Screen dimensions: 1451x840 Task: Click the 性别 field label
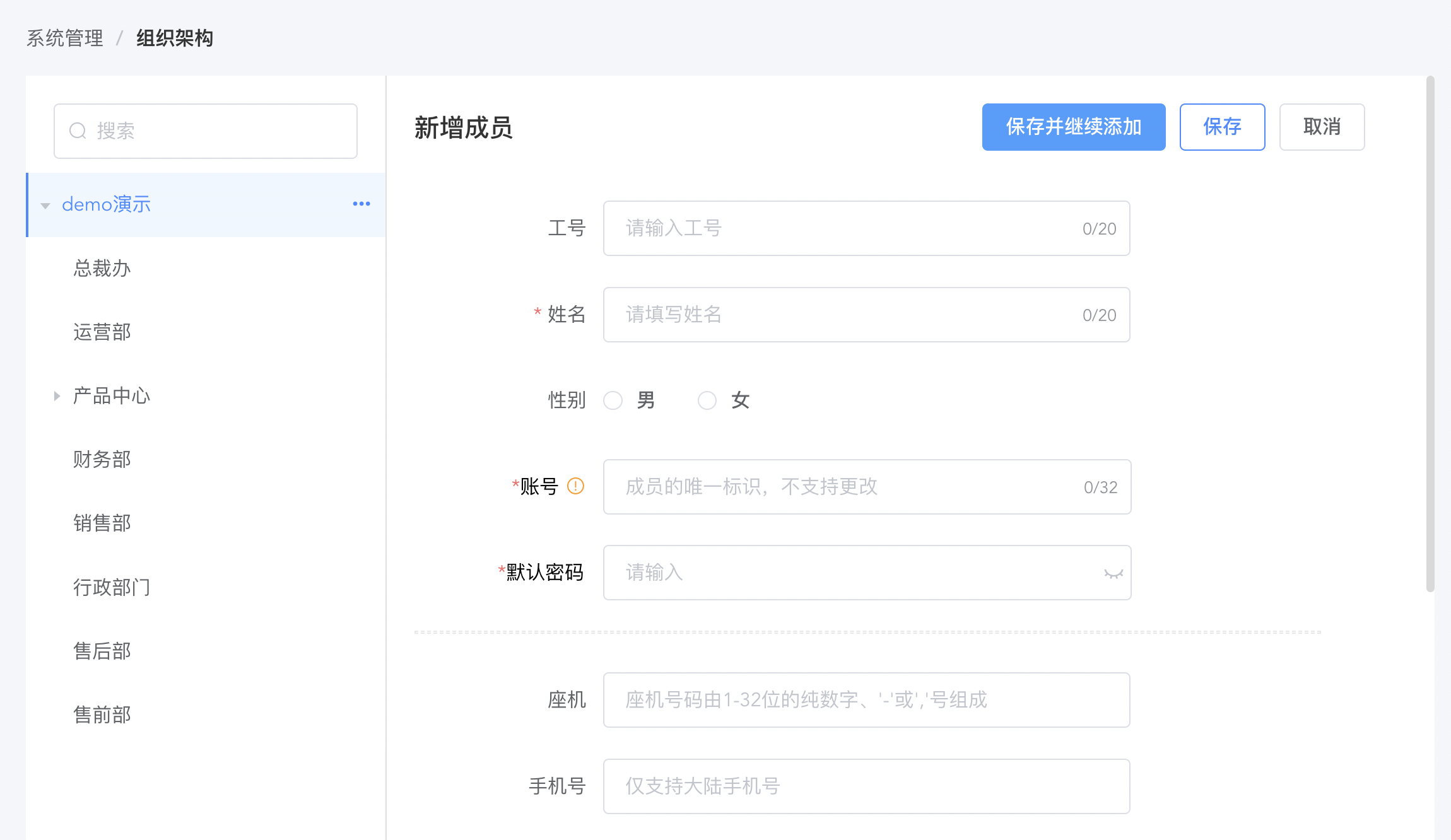567,400
